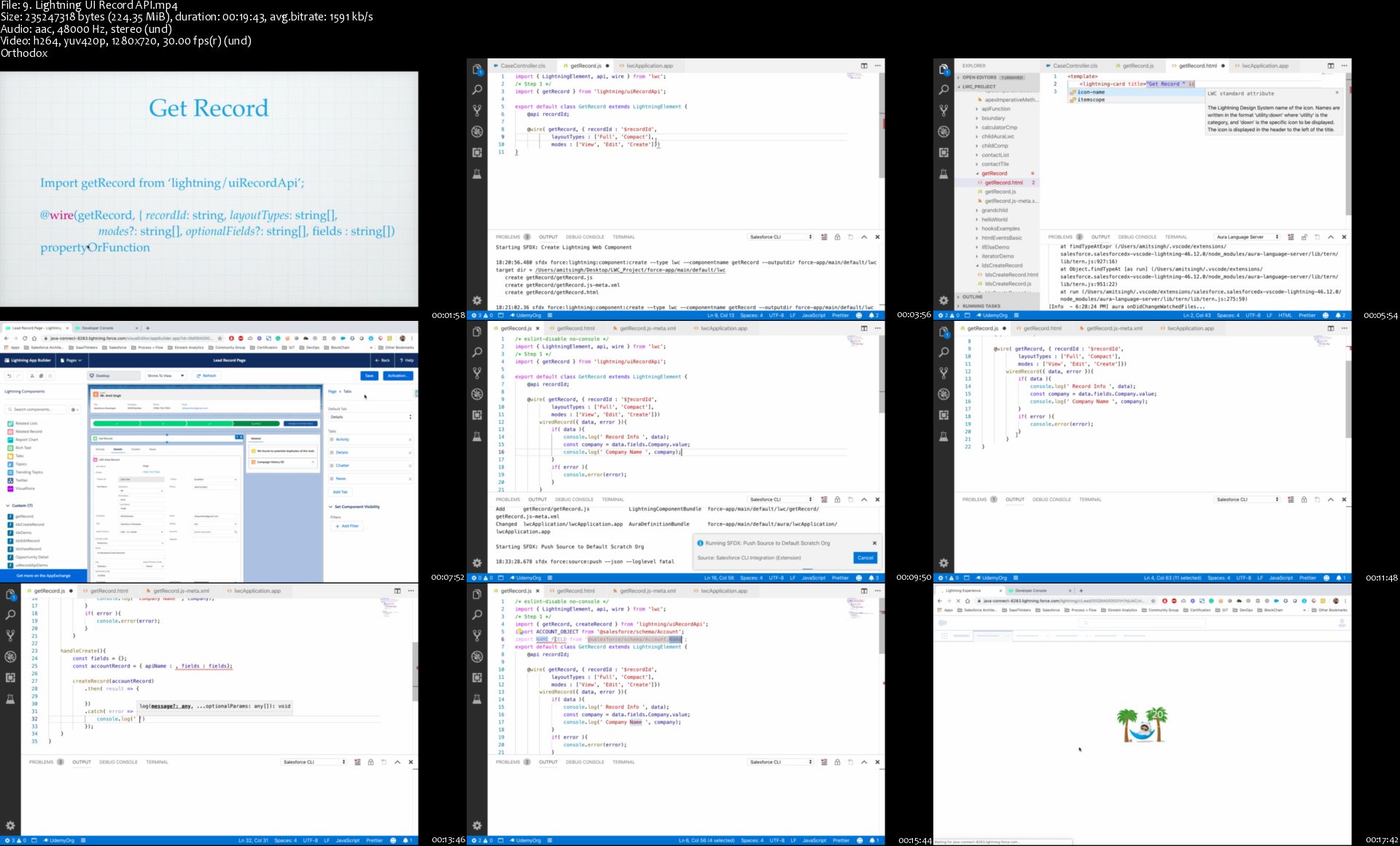Open Salesforce CLI selector in SFDX push frame

[780, 500]
